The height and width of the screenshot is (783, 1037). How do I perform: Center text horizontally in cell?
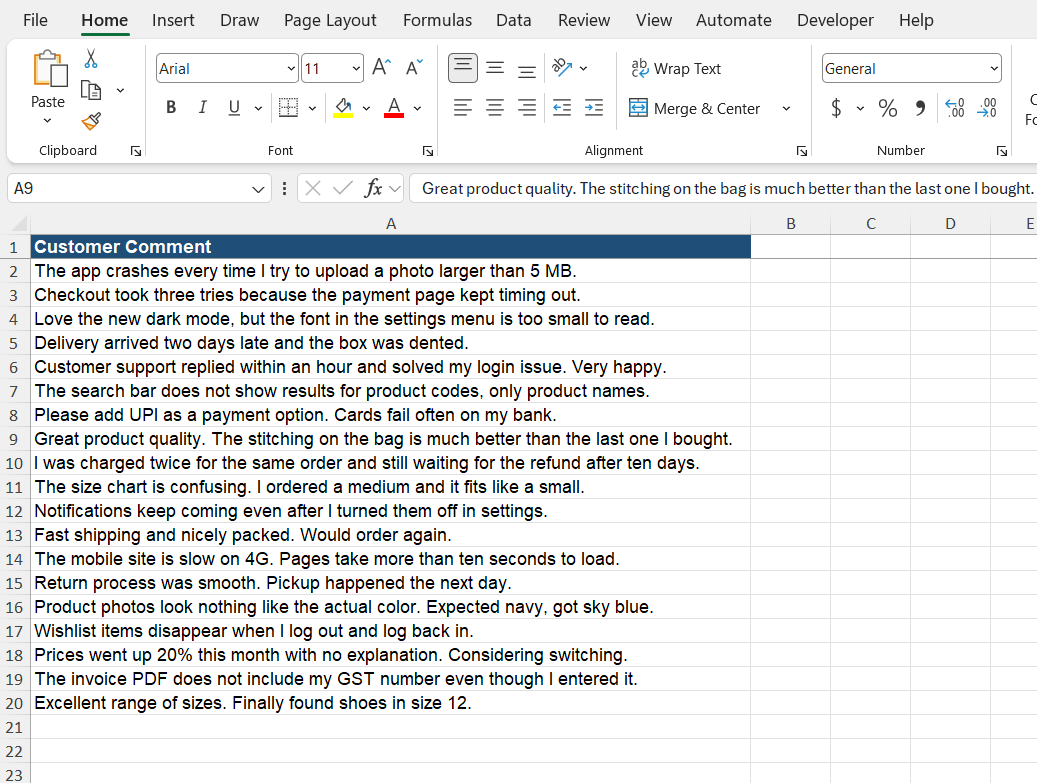click(x=495, y=107)
